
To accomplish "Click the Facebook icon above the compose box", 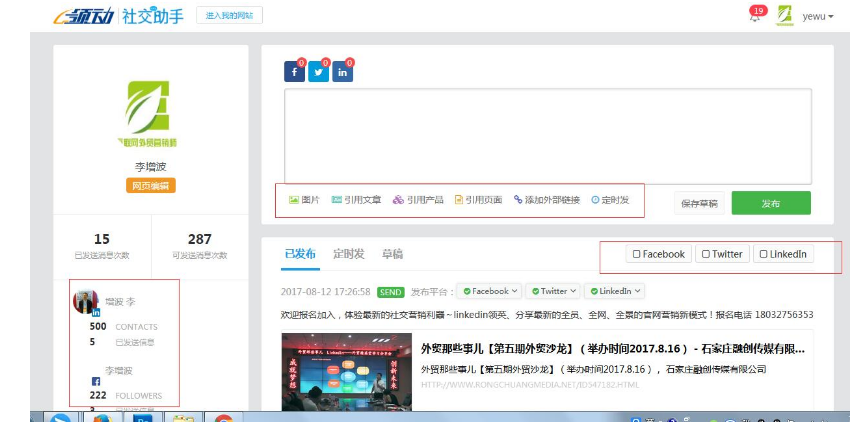I will (294, 72).
